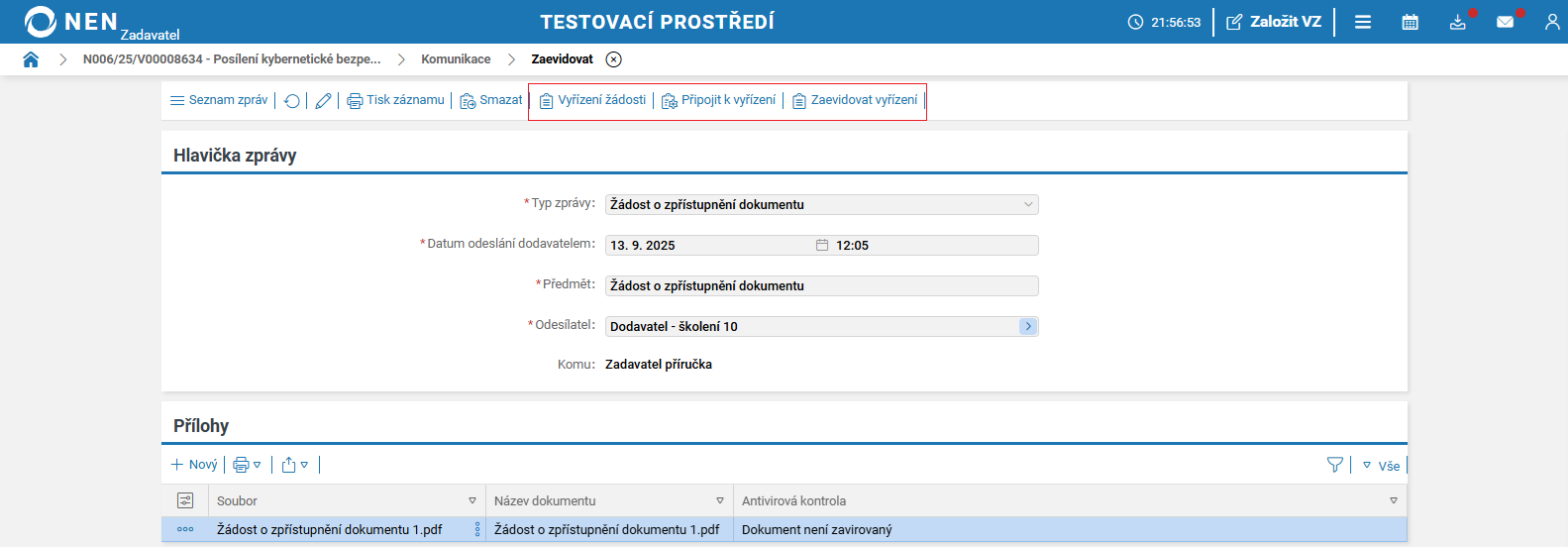
Task: Edit the record with pencil icon
Action: 323,101
